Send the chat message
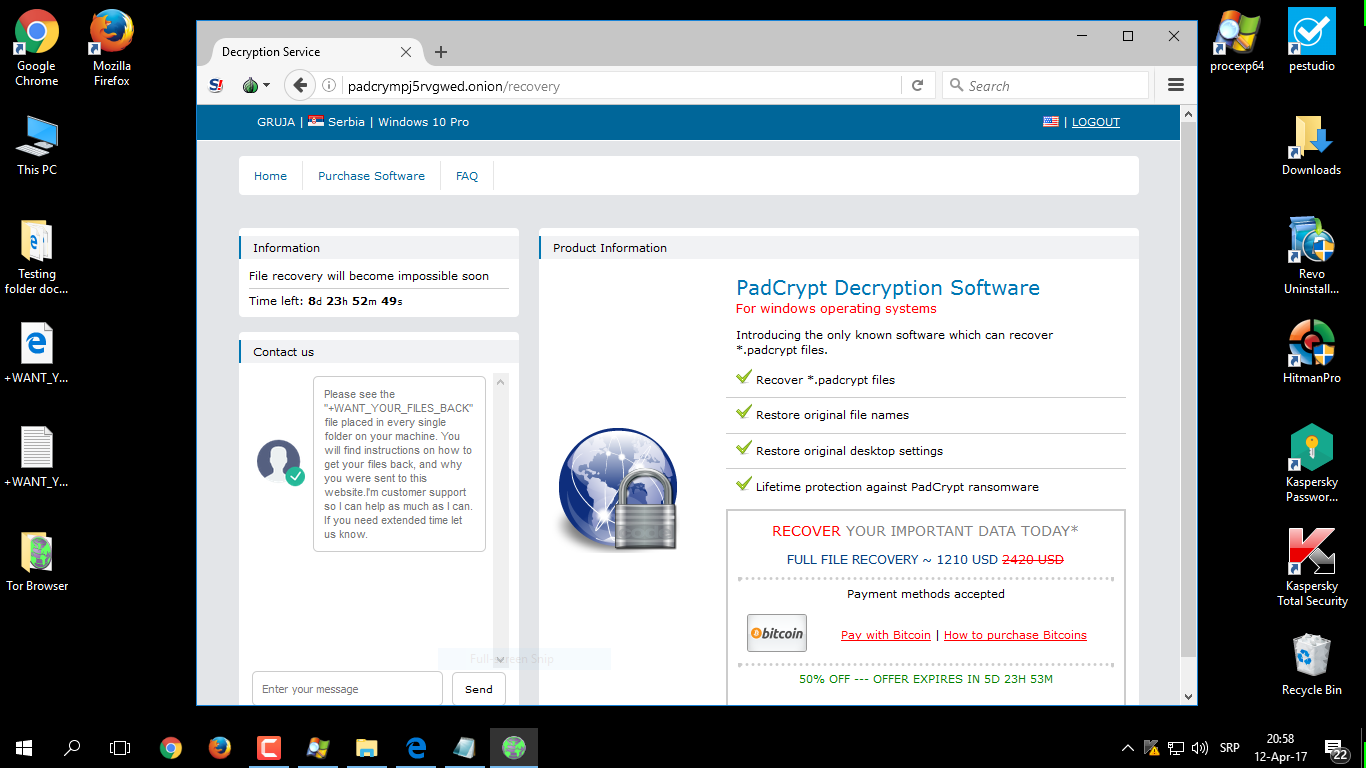 479,689
